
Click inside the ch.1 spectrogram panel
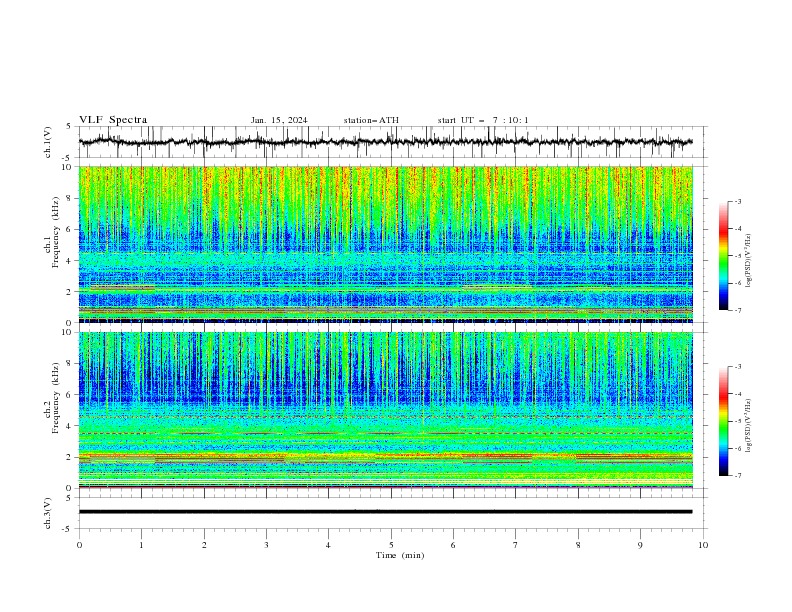click(x=386, y=244)
